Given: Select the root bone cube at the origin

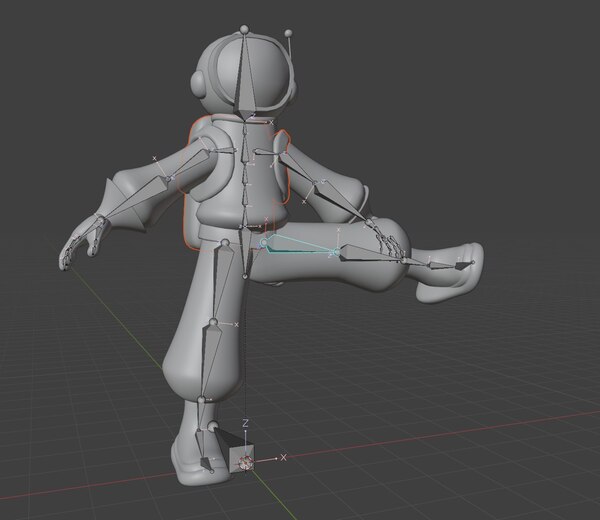Looking at the screenshot, I should pos(241,456).
